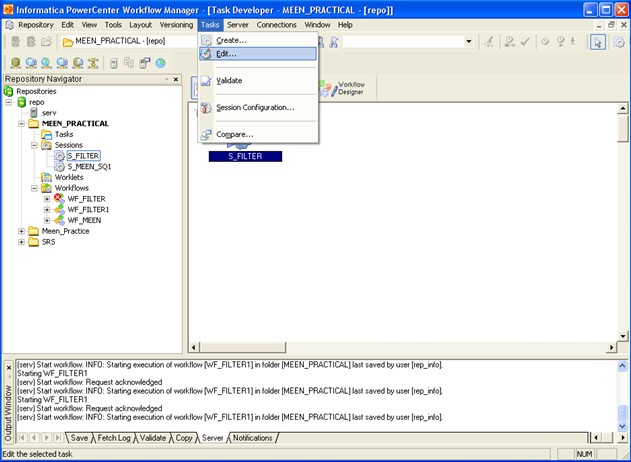Click the output window scroll-up arrow

622,365
